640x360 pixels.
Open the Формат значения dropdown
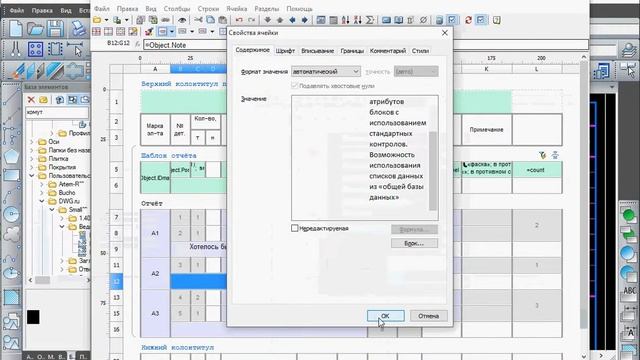326,71
